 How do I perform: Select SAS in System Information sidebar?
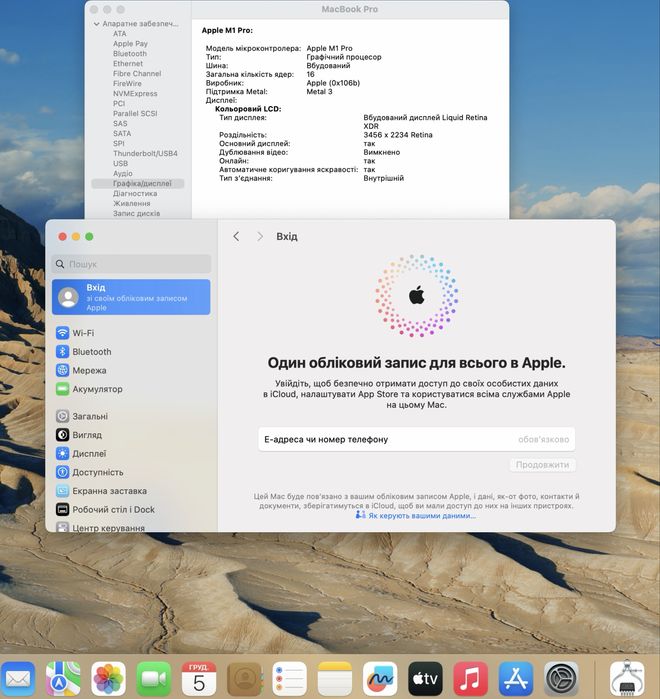pos(120,123)
